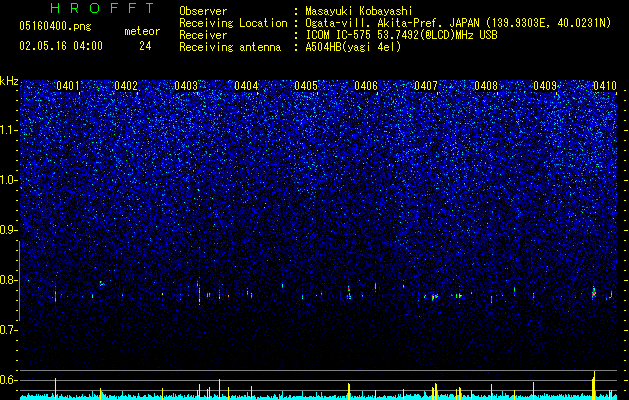Click the meteor count value 24
Viewport: 629px width, 400px height.
145,46
